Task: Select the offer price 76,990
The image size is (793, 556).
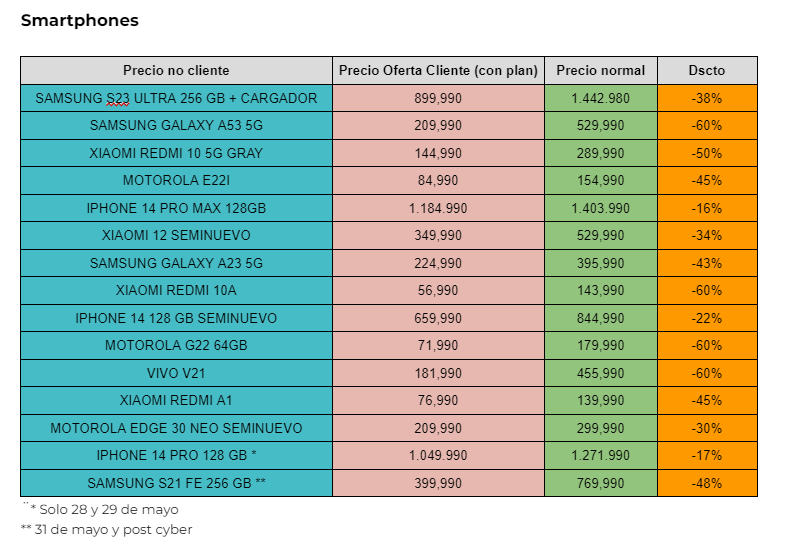Action: (x=438, y=401)
